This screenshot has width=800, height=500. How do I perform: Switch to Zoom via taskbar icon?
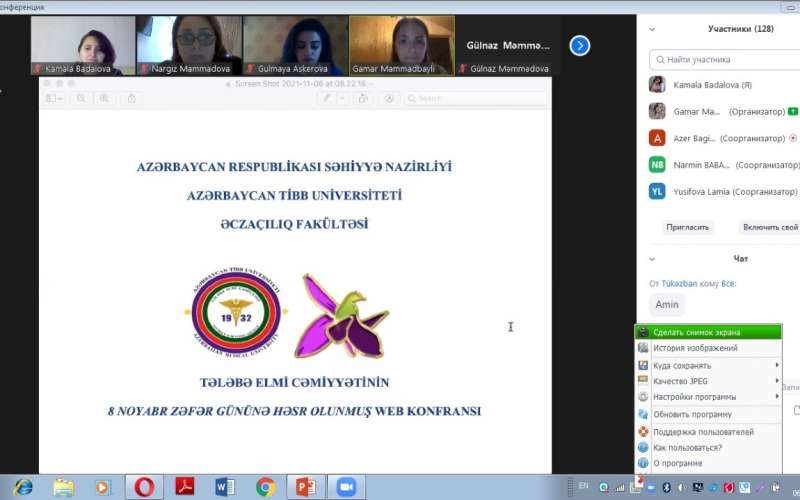[x=346, y=487]
